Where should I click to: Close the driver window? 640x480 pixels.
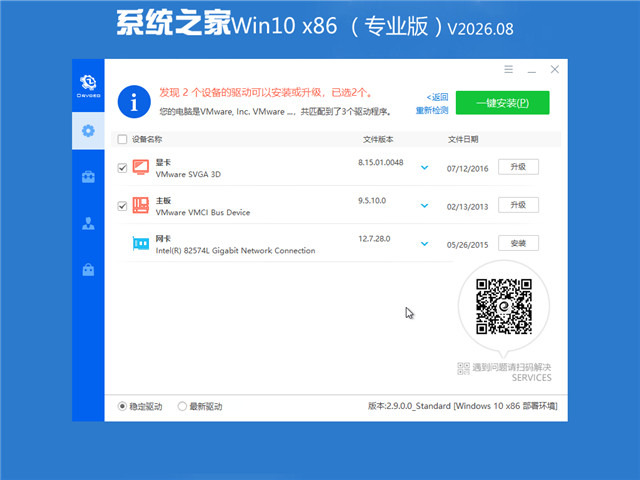point(555,69)
